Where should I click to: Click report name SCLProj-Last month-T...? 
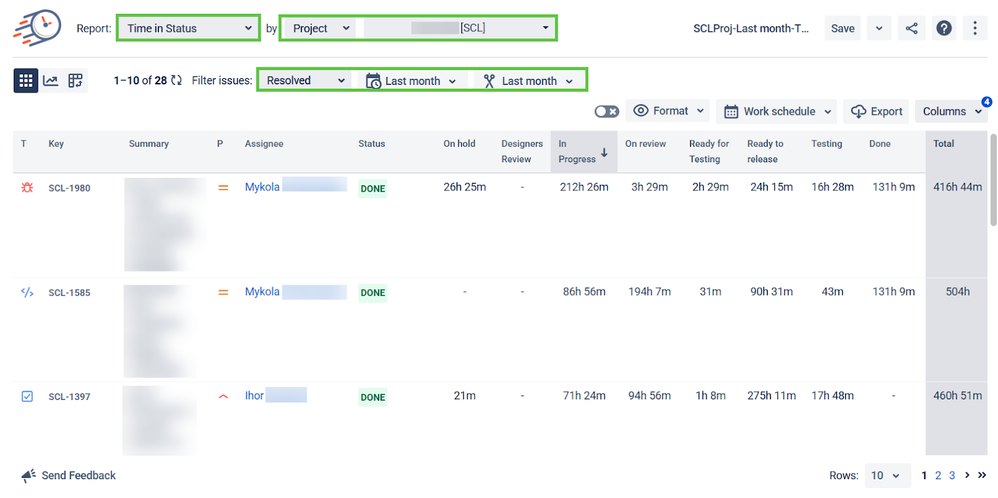[x=751, y=29]
